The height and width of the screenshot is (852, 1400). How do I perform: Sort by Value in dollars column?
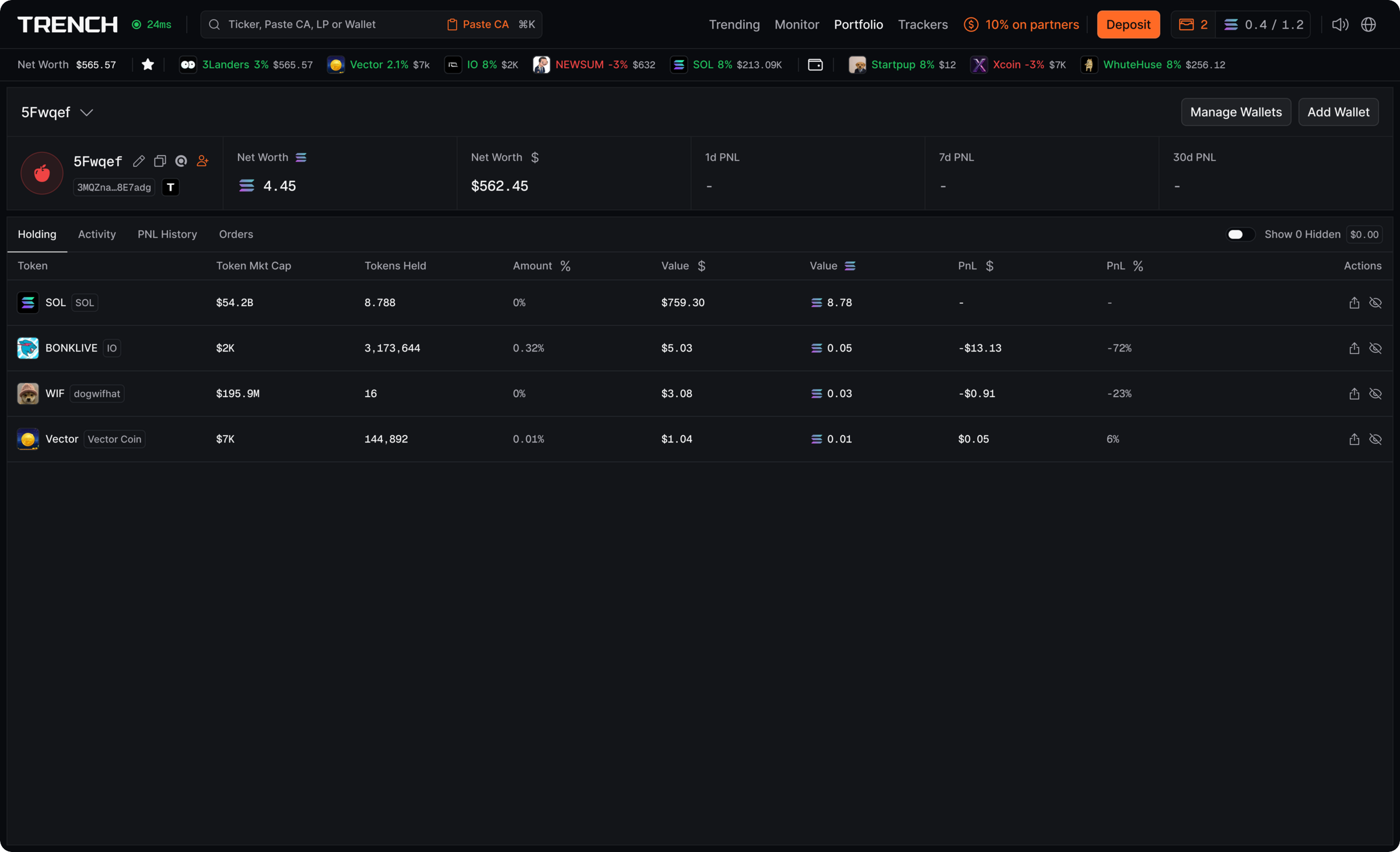coord(683,266)
